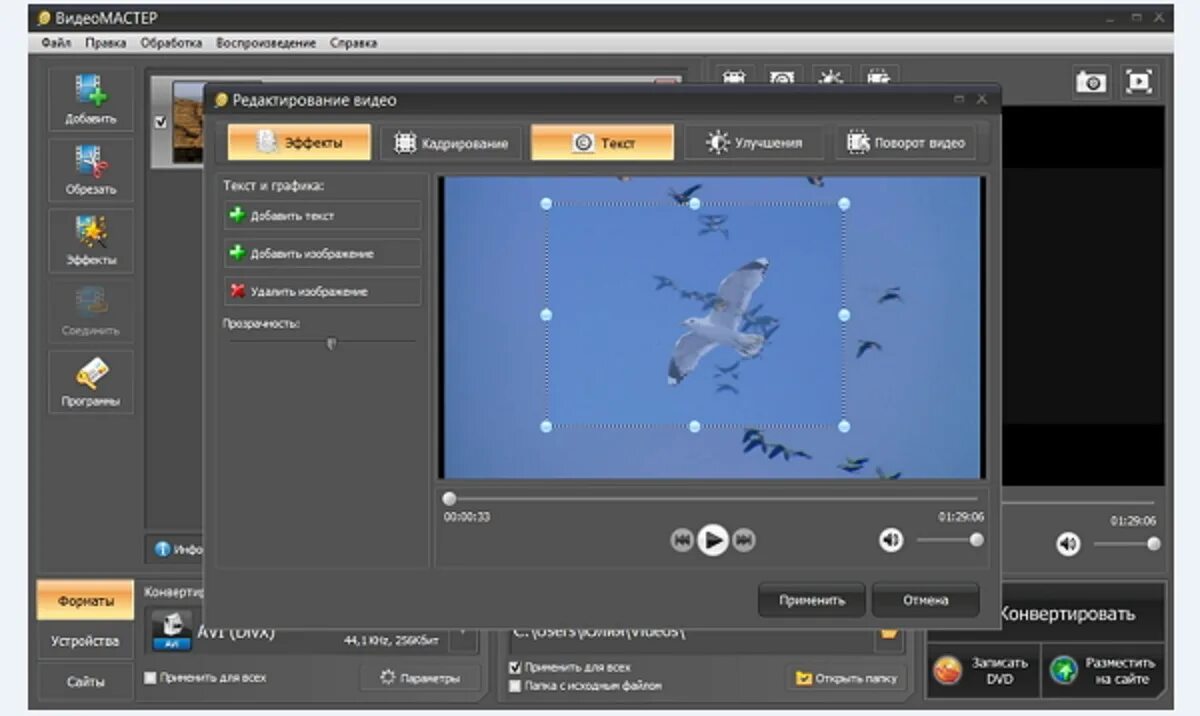Click the 00:00:33 current time label
This screenshot has width=1200, height=716.
click(467, 517)
